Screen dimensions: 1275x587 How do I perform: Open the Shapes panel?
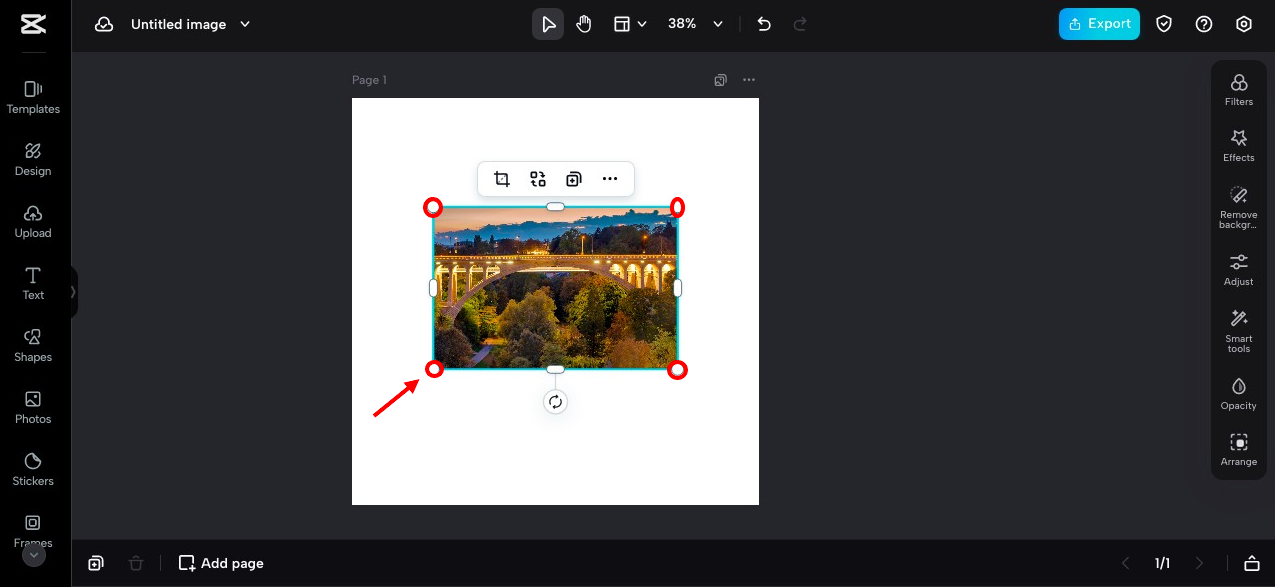pyautogui.click(x=33, y=345)
